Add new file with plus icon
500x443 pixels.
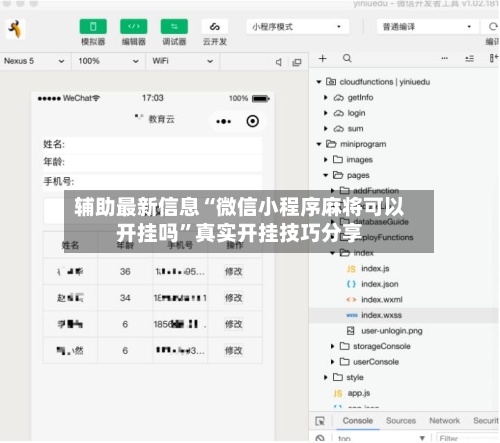[322, 59]
